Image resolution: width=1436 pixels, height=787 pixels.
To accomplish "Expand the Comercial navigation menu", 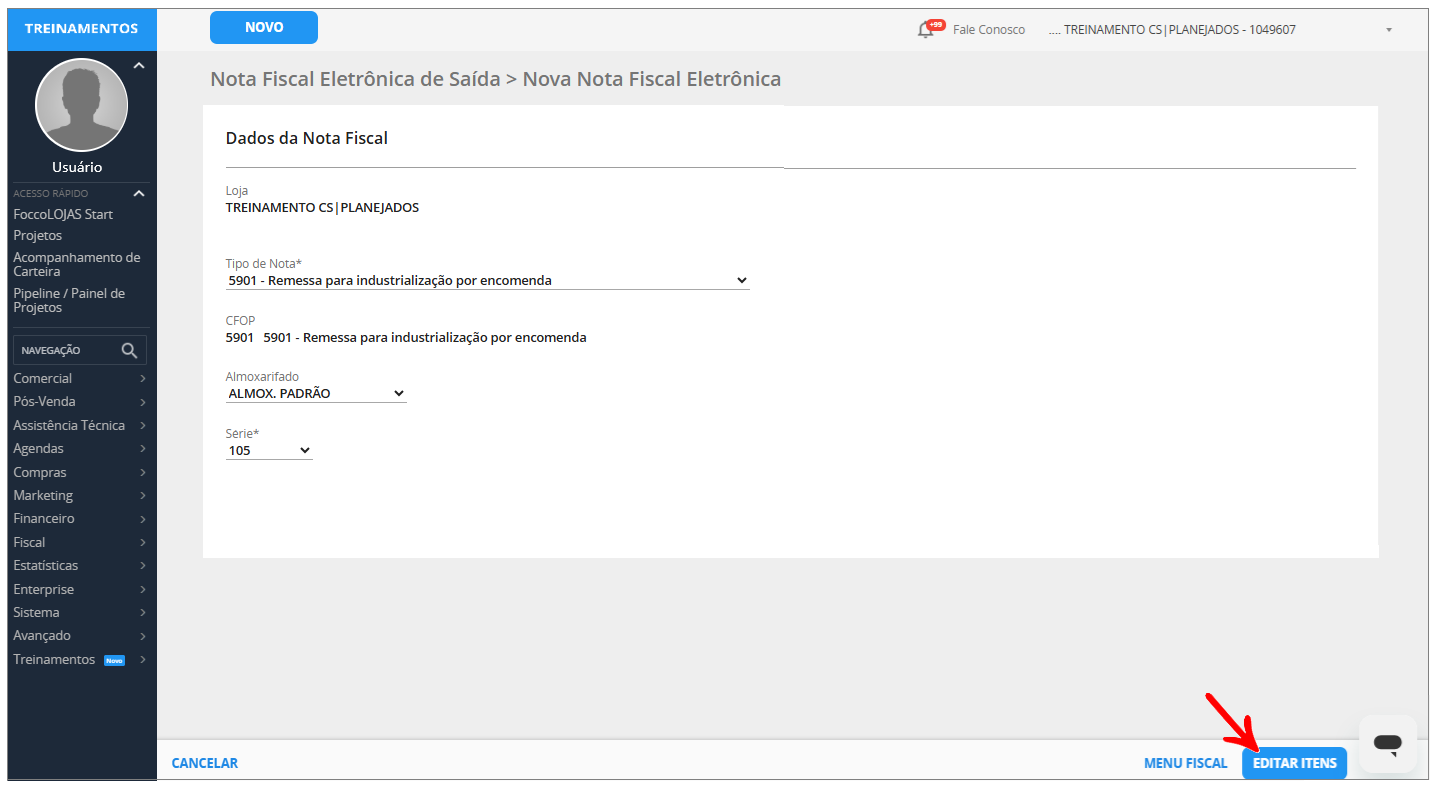I will click(80, 379).
